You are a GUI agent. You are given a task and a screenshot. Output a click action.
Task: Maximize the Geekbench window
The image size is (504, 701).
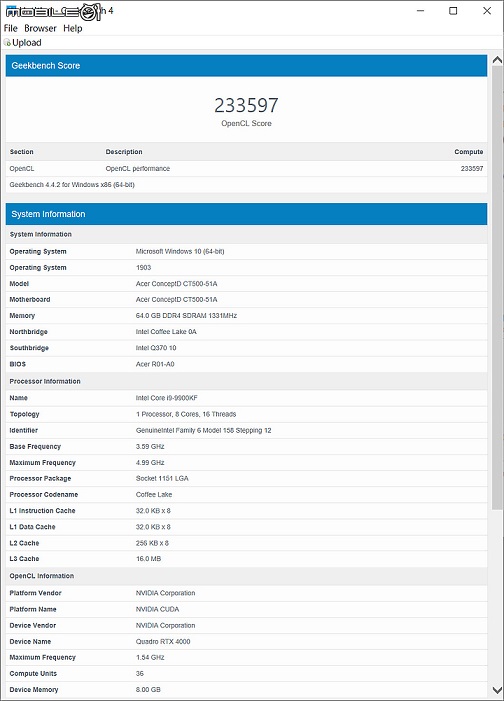453,11
